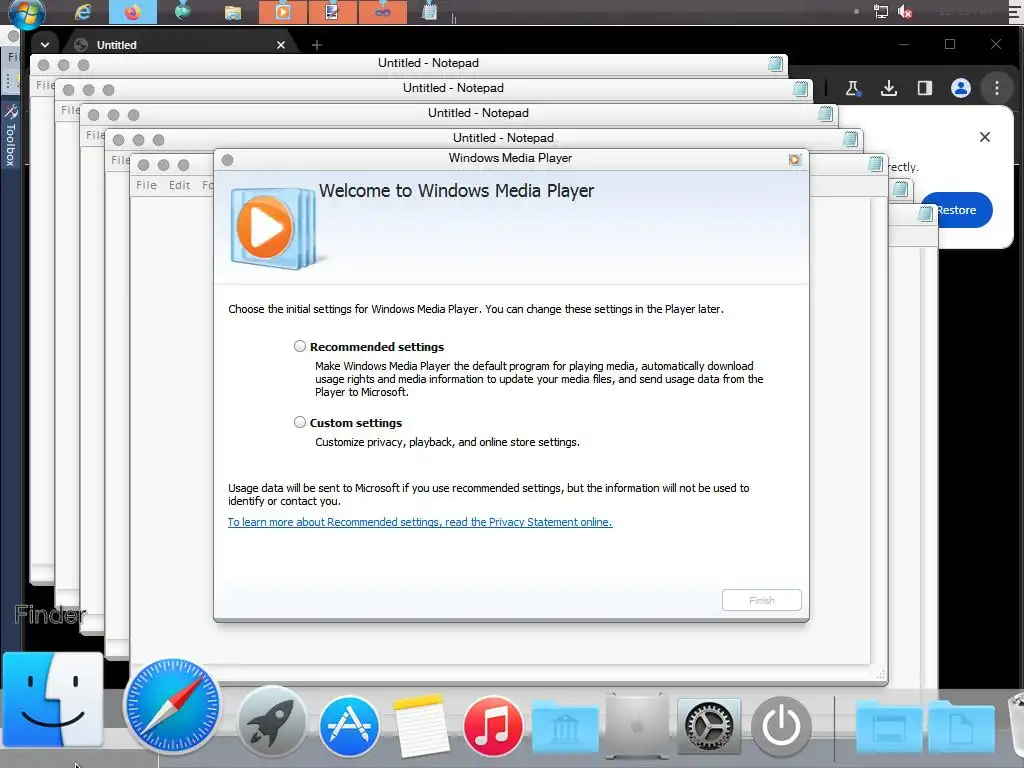Image resolution: width=1024 pixels, height=768 pixels.
Task: Open Edit menu in front Notepad window
Action: [180, 185]
